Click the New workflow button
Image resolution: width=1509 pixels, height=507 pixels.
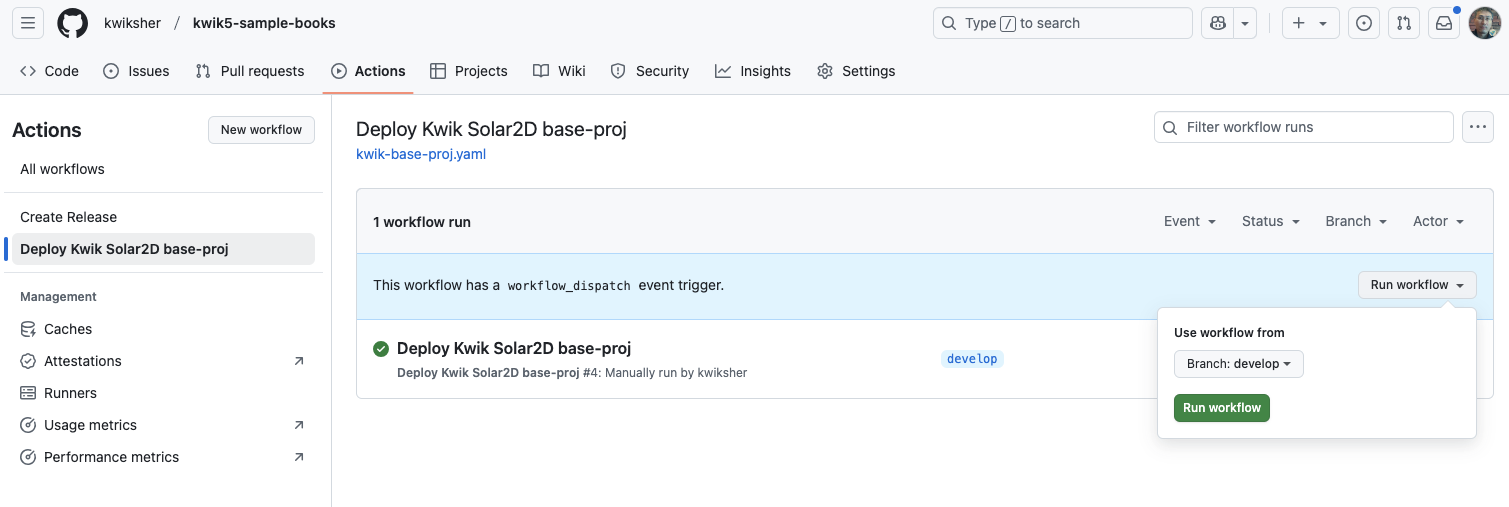(261, 130)
